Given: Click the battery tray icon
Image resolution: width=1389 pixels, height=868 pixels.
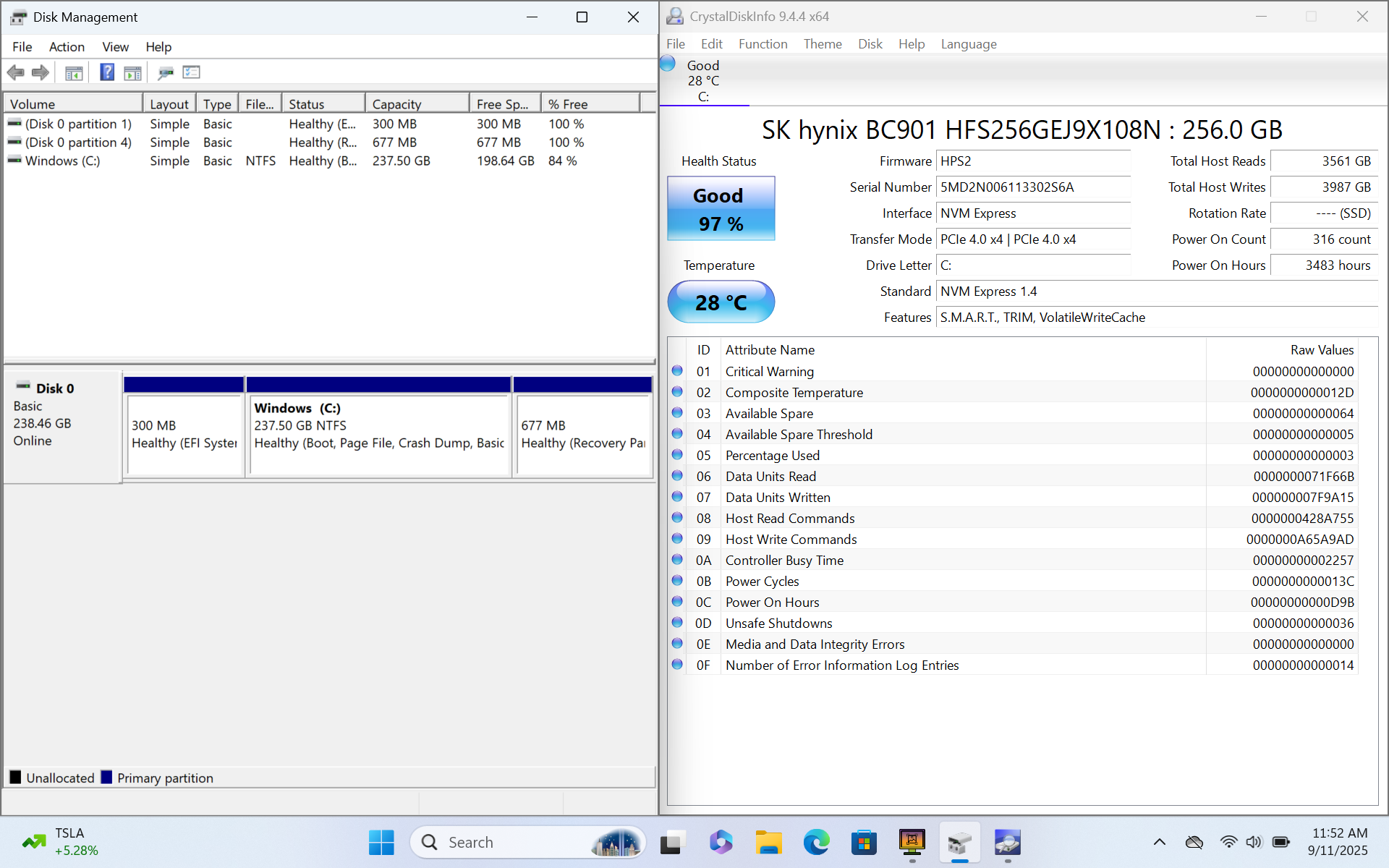Looking at the screenshot, I should [1280, 842].
